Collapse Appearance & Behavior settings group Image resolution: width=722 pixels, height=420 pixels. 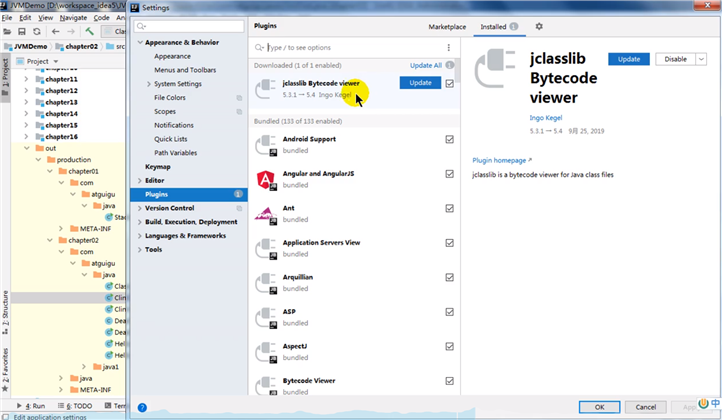140,42
